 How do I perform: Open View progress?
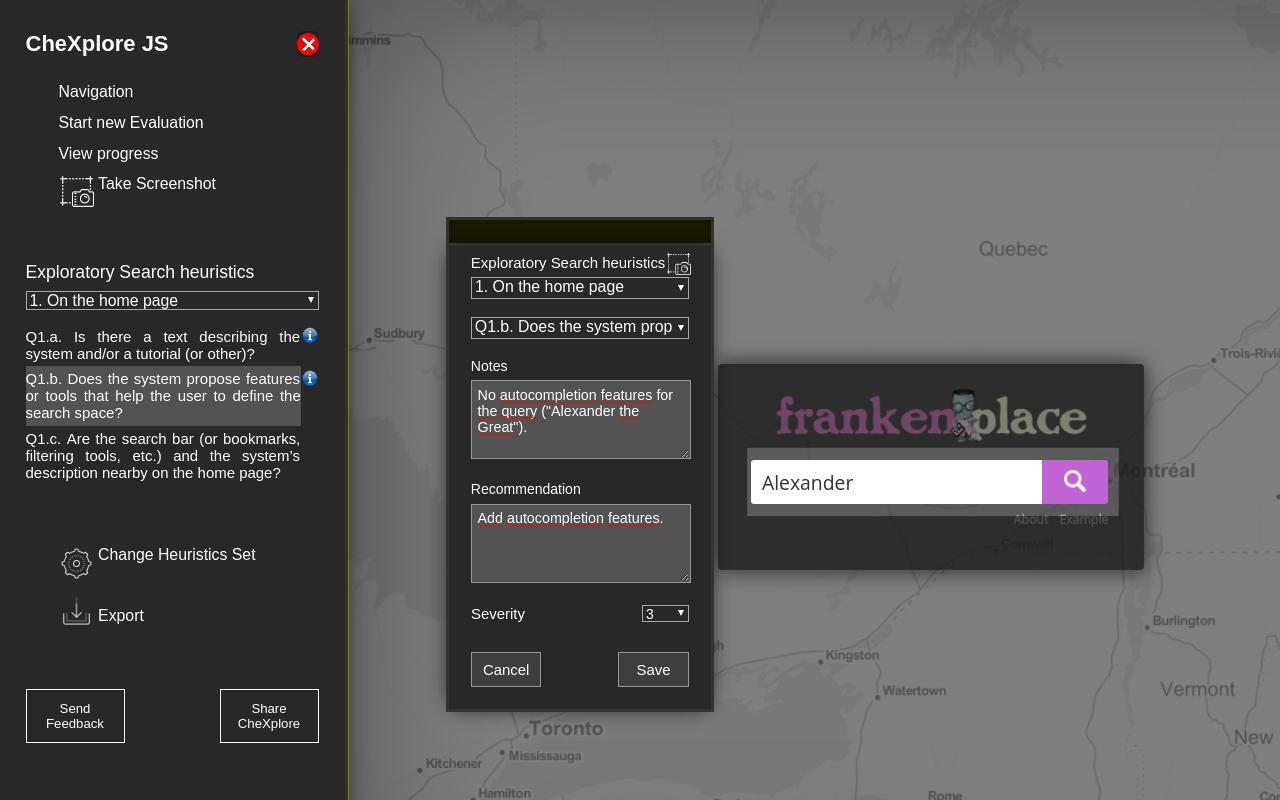coord(108,153)
